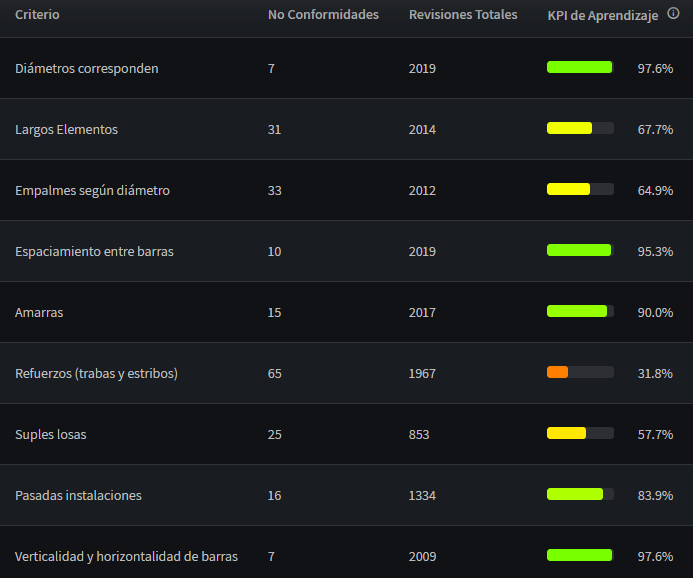Viewport: 693px width, 578px height.
Task: Click the yellow progress bar for Largos Elementos
Action: (580, 128)
